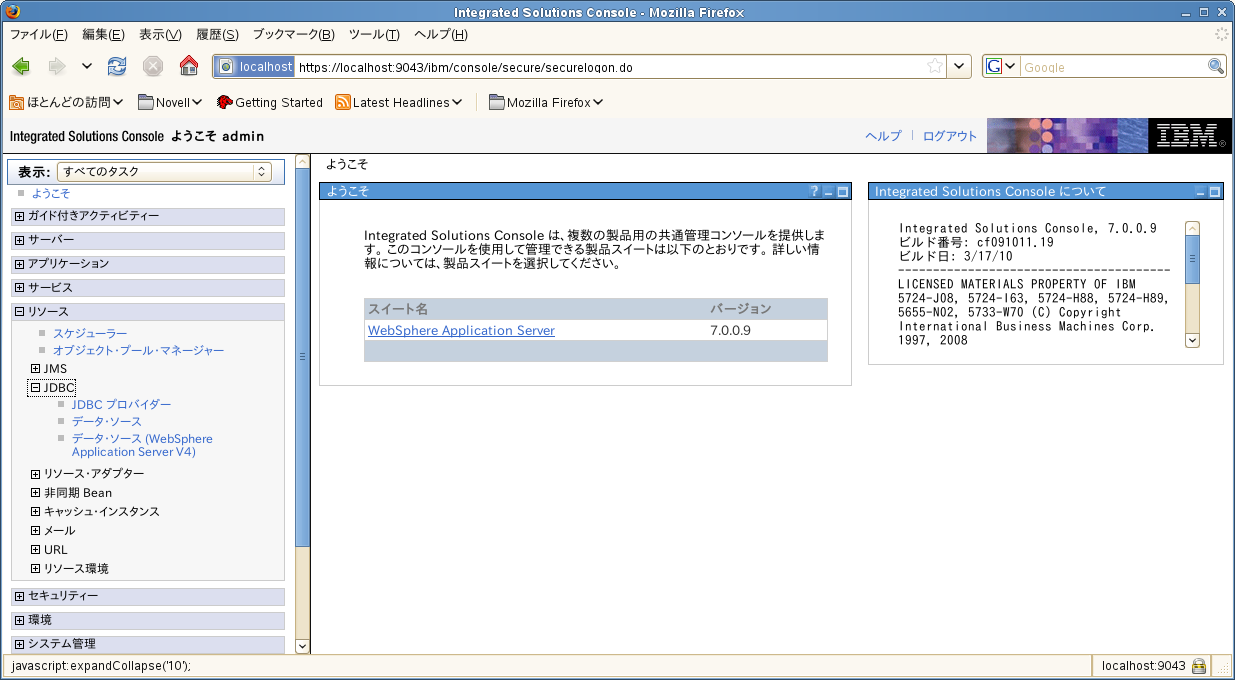Minimize the Integrated Solutions Console について portlet
This screenshot has width=1235, height=680.
[x=1201, y=191]
